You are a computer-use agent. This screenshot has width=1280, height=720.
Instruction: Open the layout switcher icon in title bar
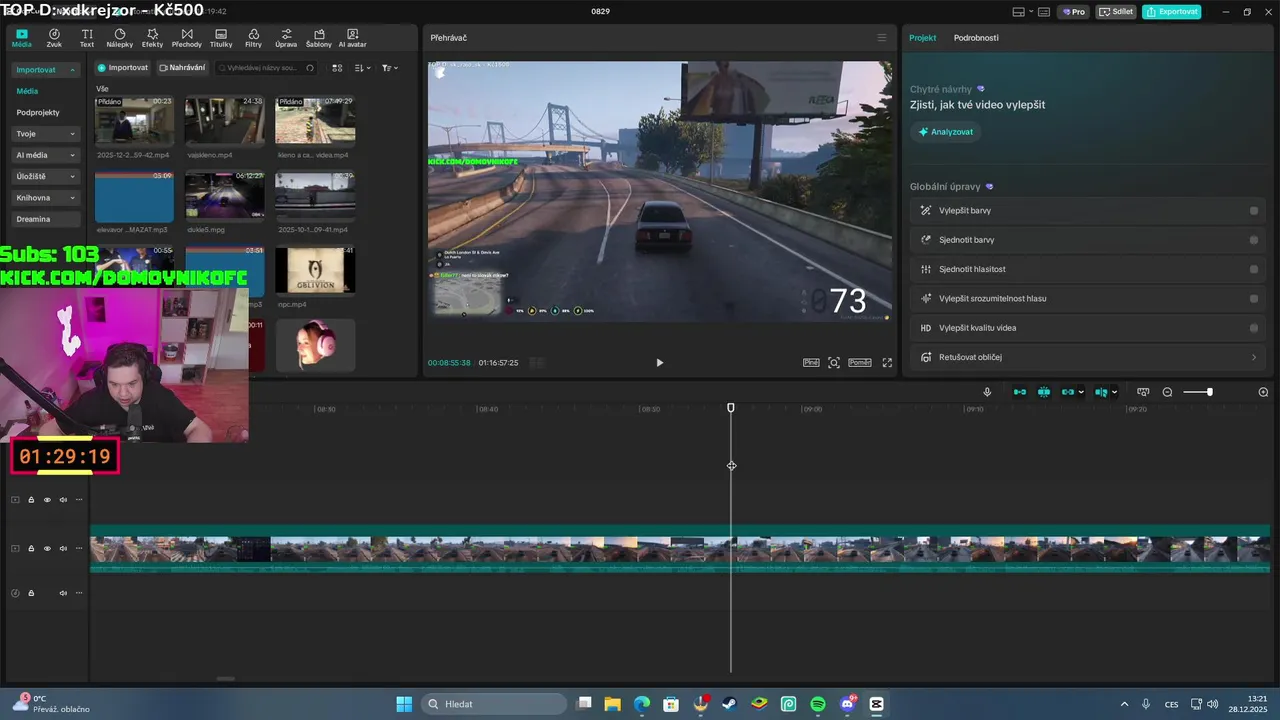click(1019, 12)
